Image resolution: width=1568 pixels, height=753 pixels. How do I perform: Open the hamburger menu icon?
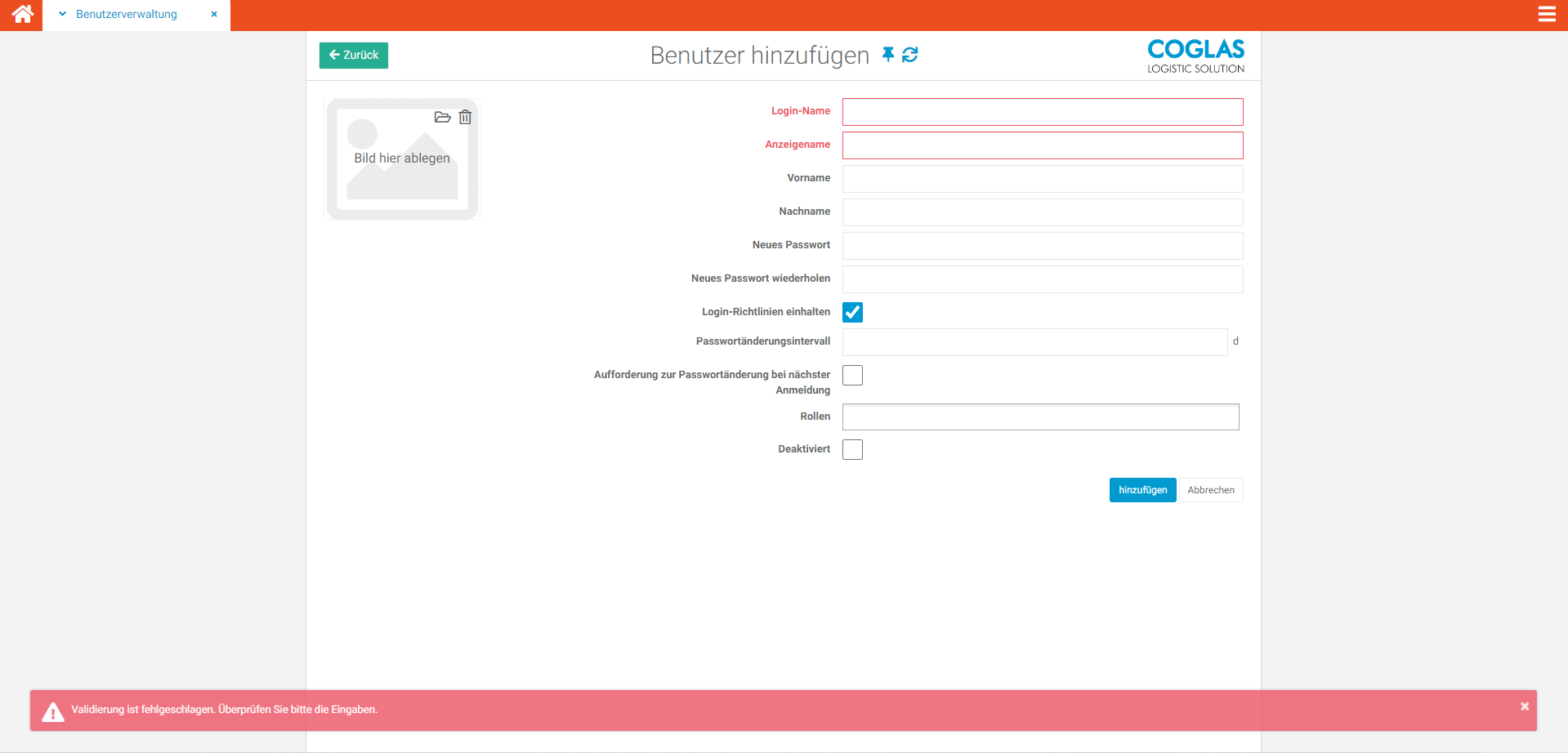tap(1546, 14)
